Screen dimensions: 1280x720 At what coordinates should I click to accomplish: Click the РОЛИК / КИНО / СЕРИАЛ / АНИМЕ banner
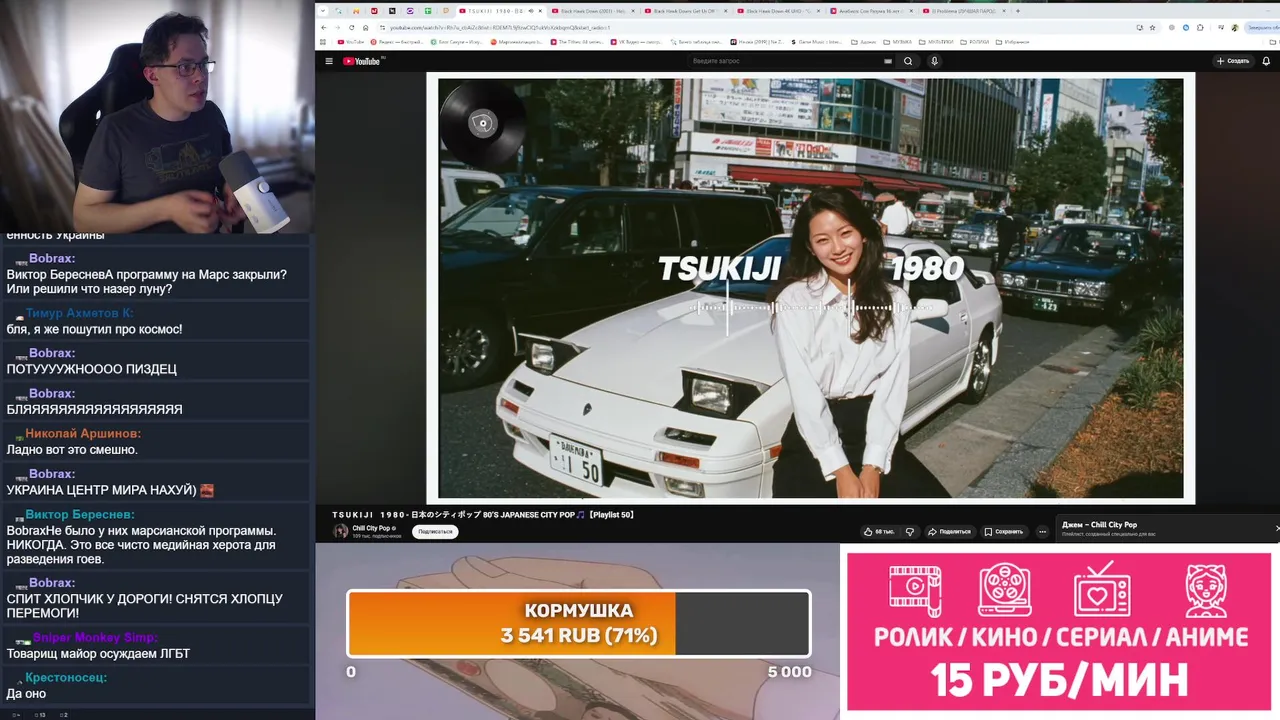click(x=1060, y=631)
